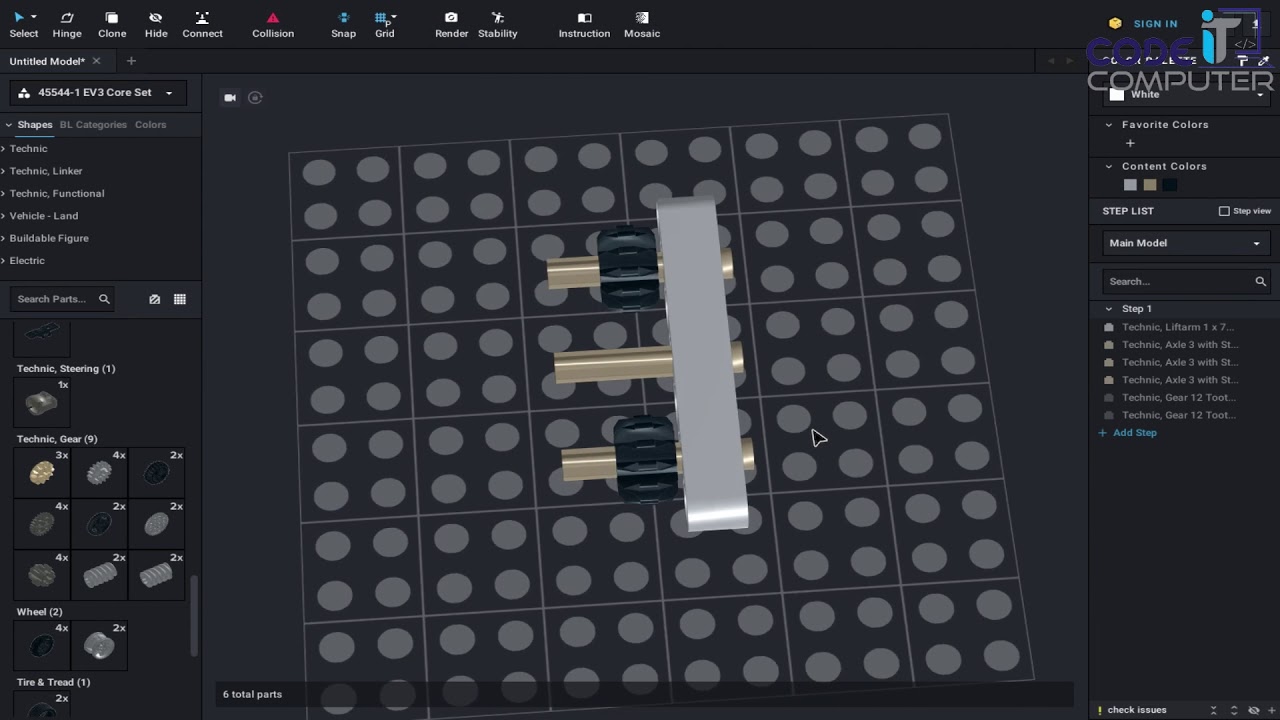Select the paint roller tool

(x=1243, y=61)
